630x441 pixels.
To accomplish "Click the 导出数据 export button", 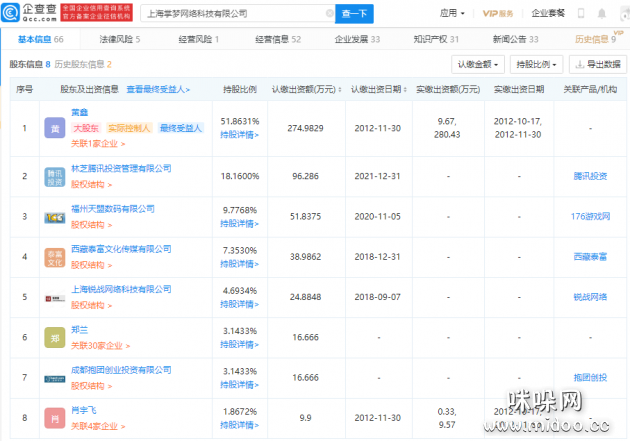I will pos(598,64).
